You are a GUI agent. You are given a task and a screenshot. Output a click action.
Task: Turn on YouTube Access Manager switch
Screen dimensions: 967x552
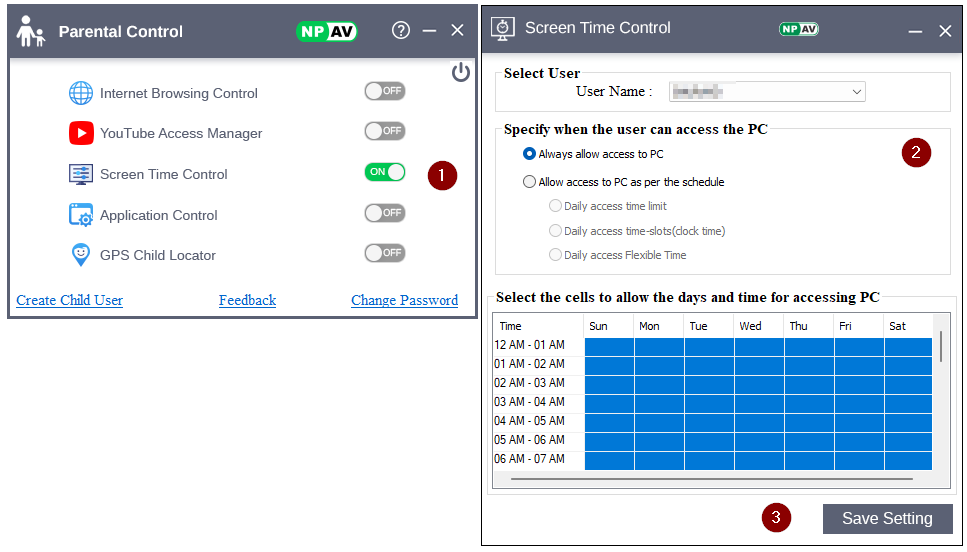click(x=385, y=131)
